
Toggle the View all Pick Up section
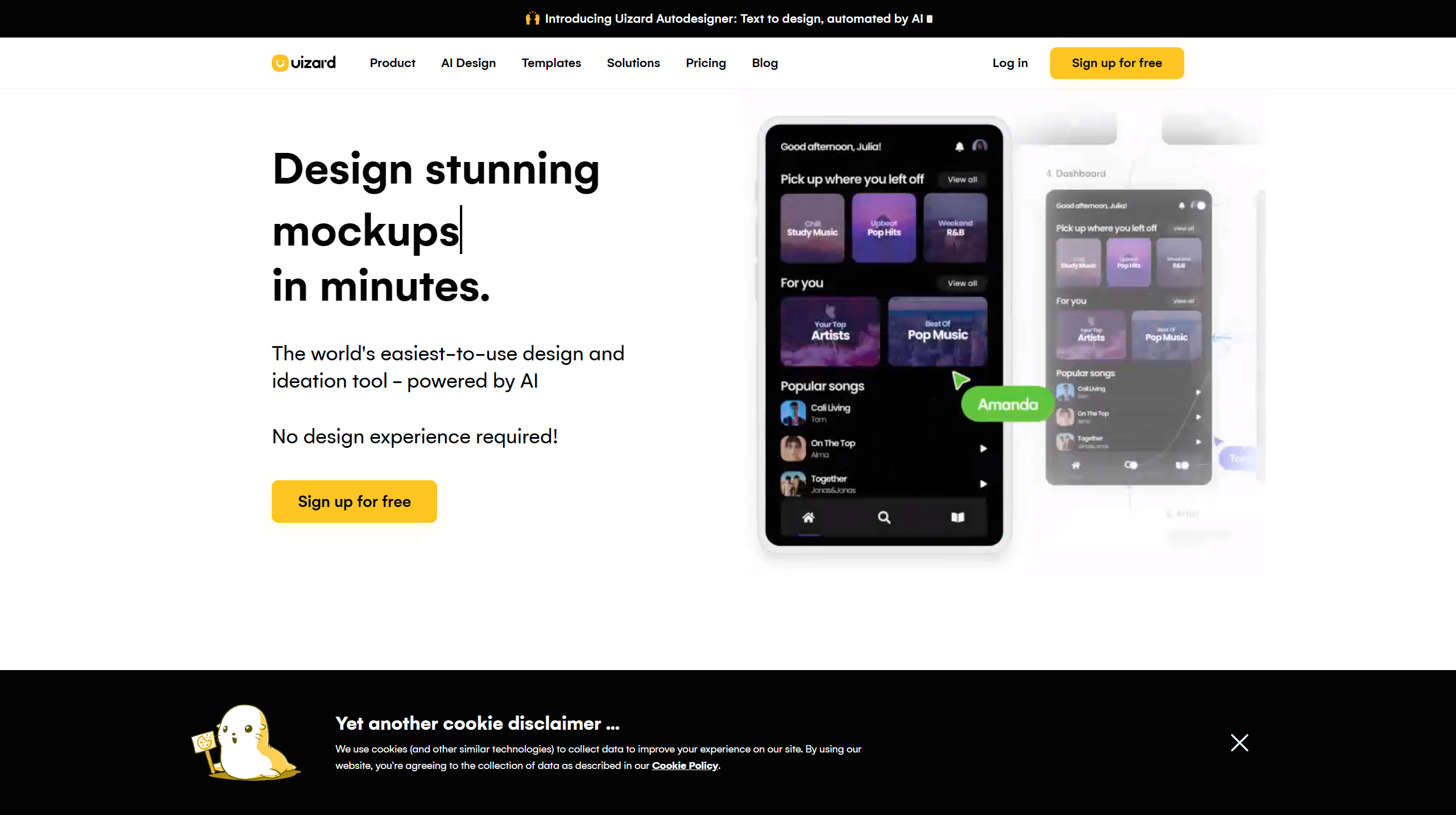pos(962,179)
